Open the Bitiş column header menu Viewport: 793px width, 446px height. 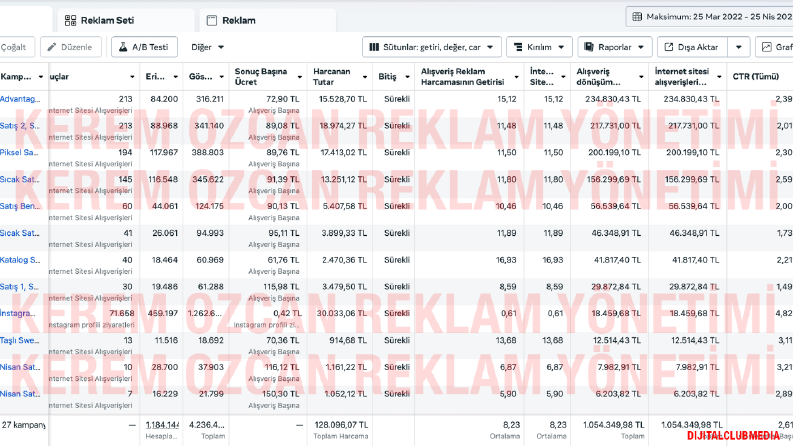[x=393, y=76]
